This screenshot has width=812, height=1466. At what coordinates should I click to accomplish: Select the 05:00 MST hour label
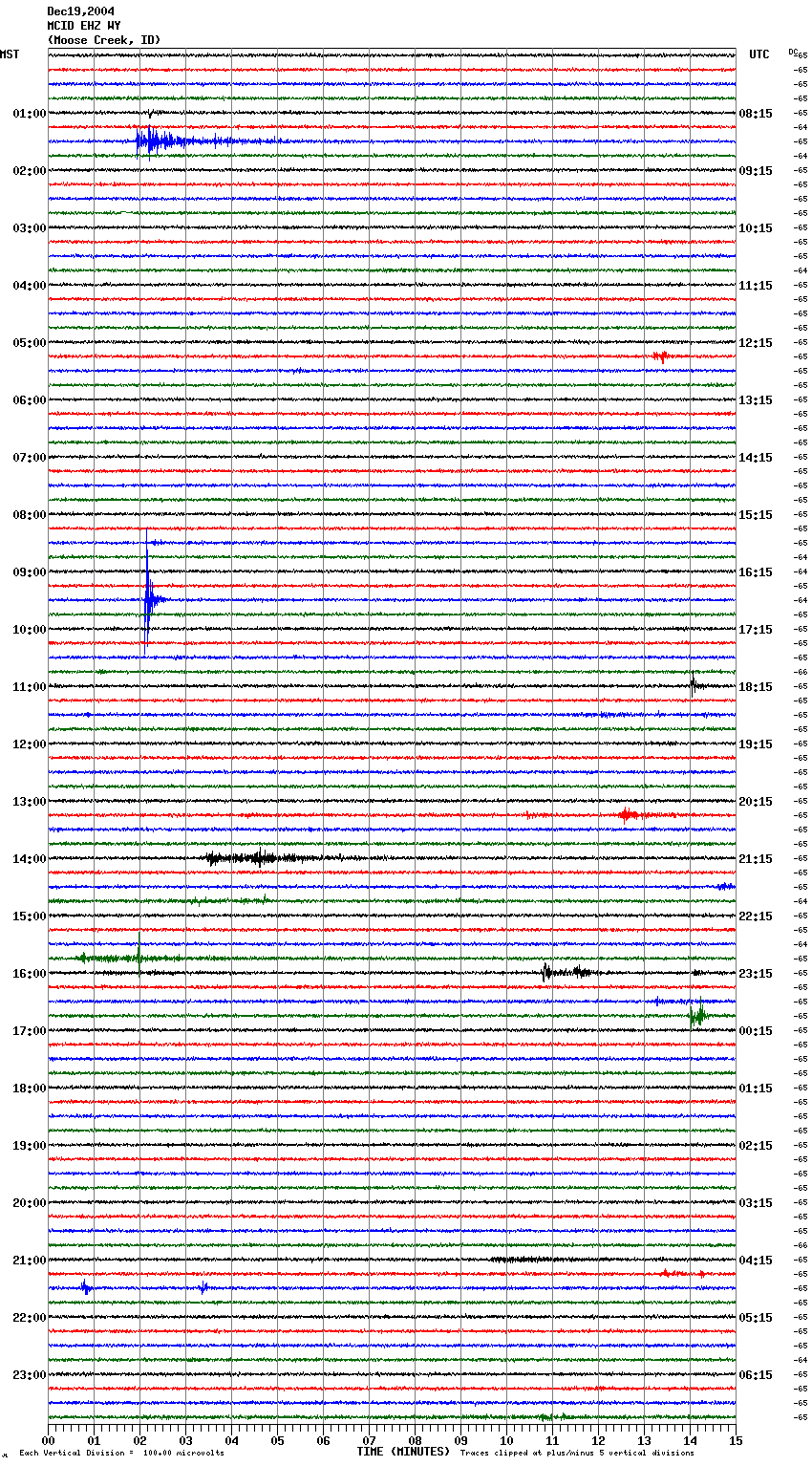[x=29, y=342]
